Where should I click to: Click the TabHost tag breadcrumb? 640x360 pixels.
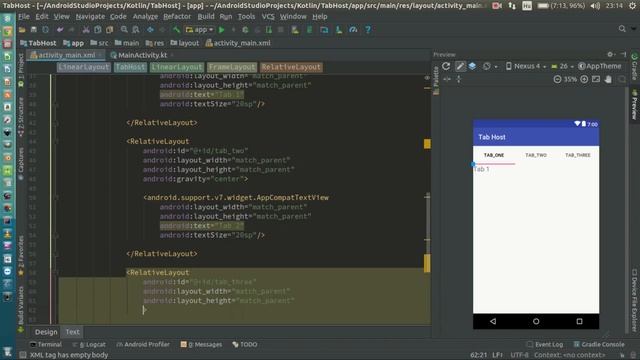coord(130,67)
